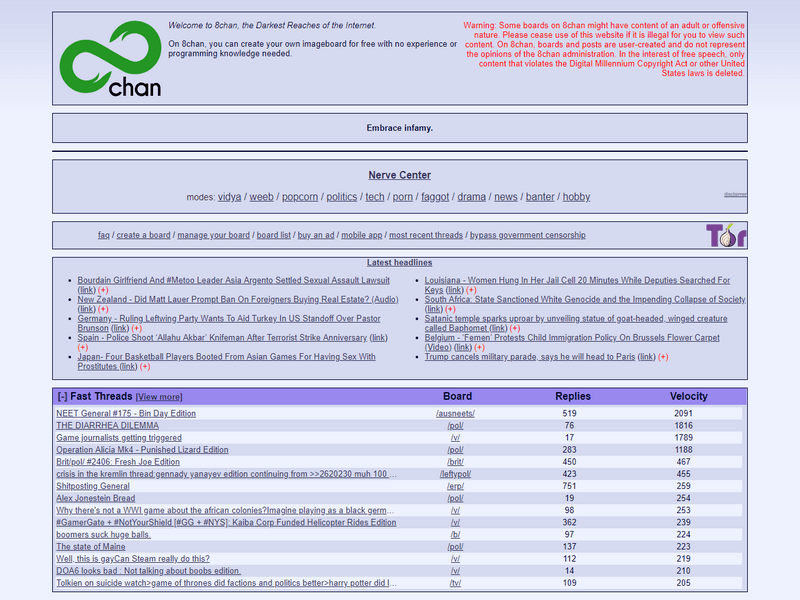Open the View more fast threads link
Image resolution: width=800 pixels, height=600 pixels.
point(159,397)
